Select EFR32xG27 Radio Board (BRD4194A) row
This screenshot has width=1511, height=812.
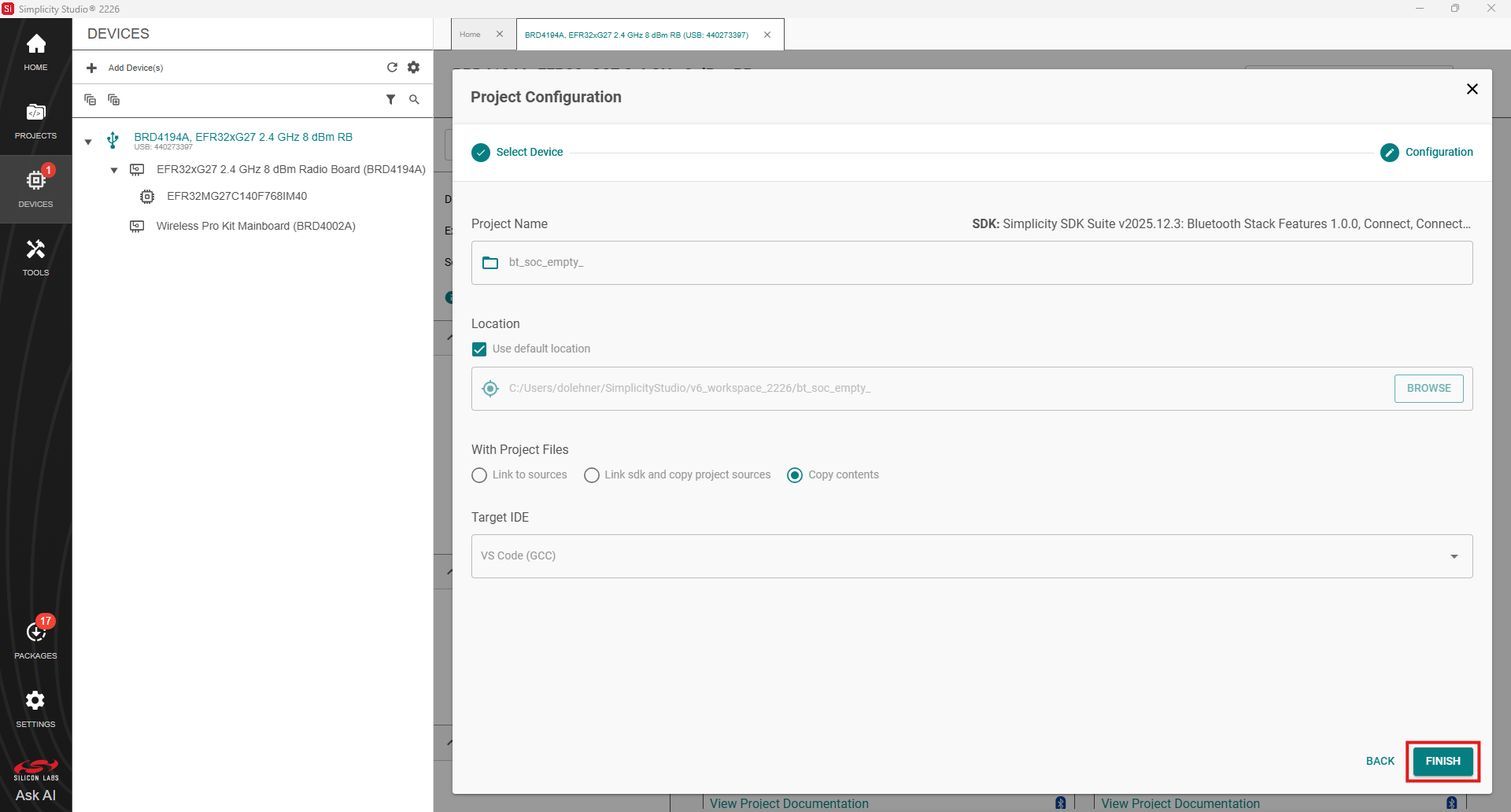(291, 169)
